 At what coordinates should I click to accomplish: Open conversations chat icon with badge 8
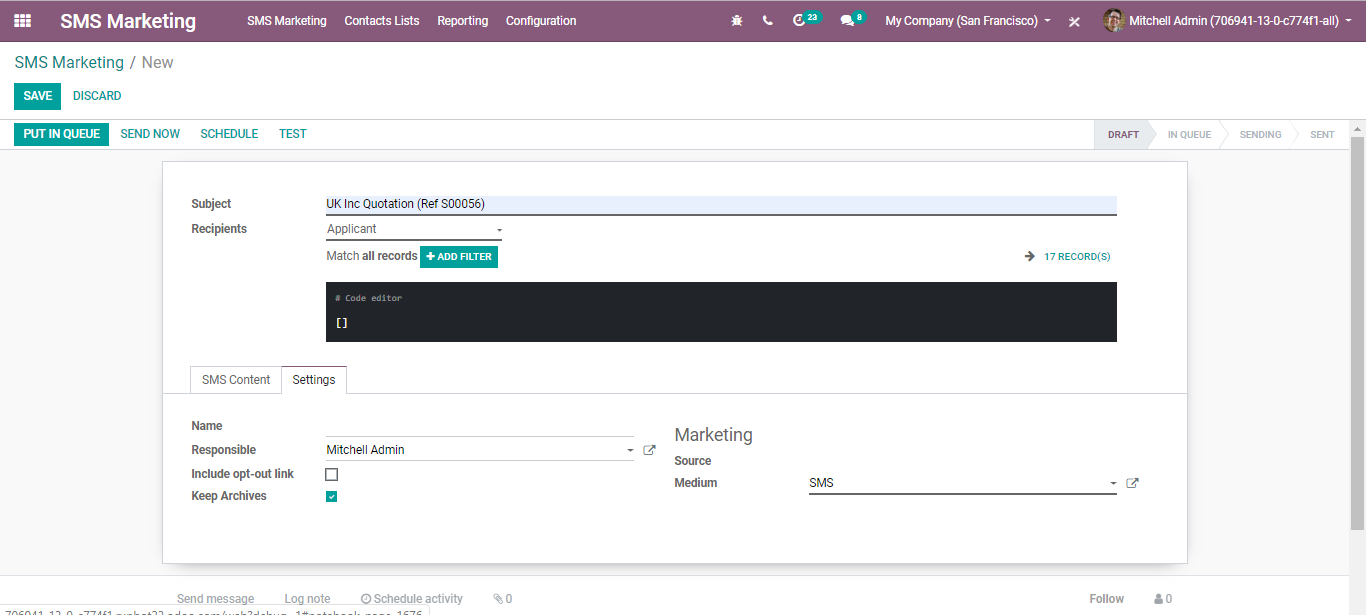tap(847, 20)
